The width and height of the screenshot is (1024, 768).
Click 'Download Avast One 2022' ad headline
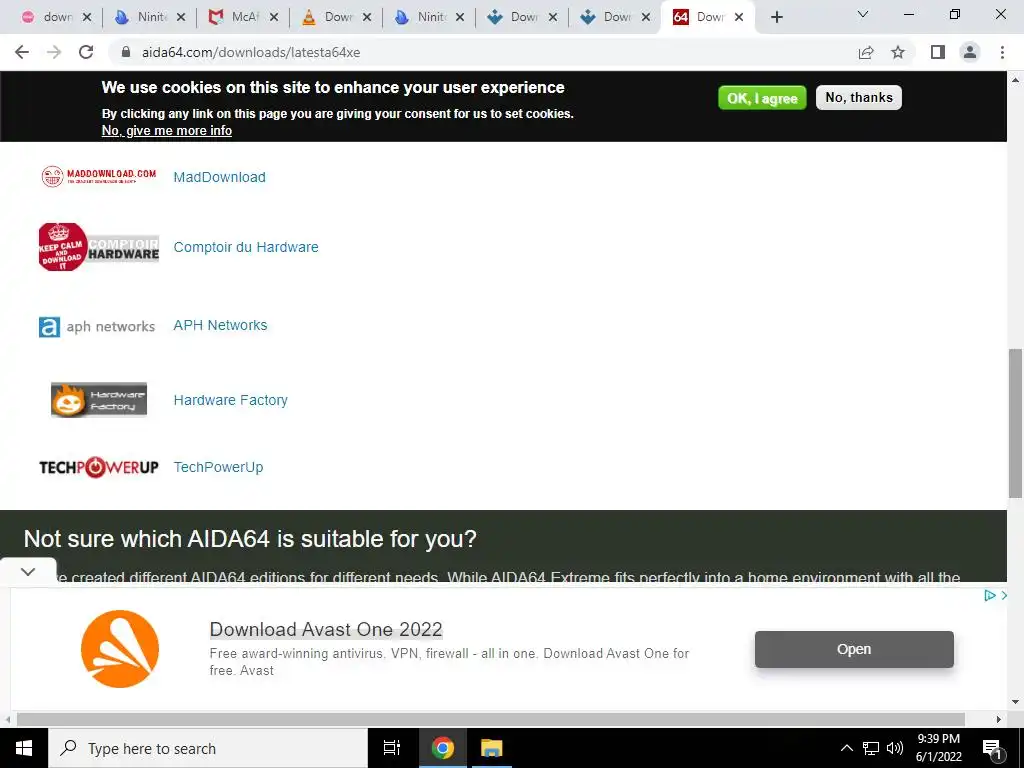326,630
